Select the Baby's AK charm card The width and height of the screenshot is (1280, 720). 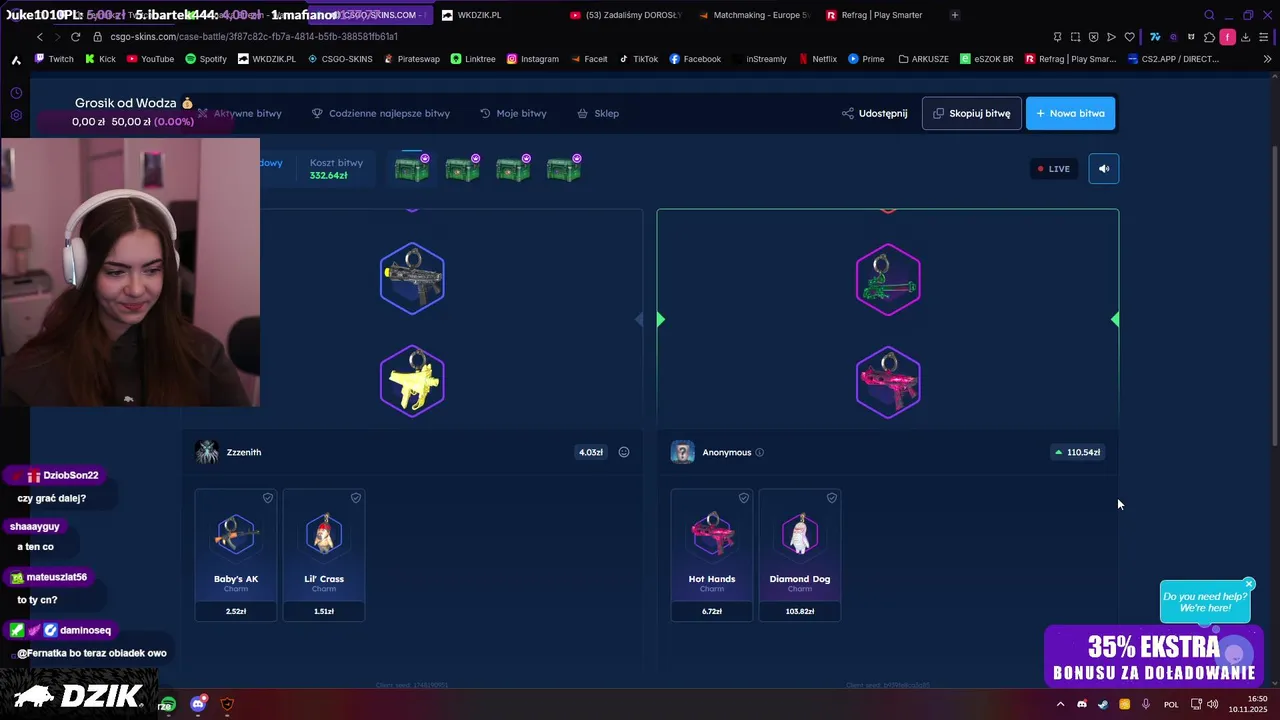click(x=236, y=555)
